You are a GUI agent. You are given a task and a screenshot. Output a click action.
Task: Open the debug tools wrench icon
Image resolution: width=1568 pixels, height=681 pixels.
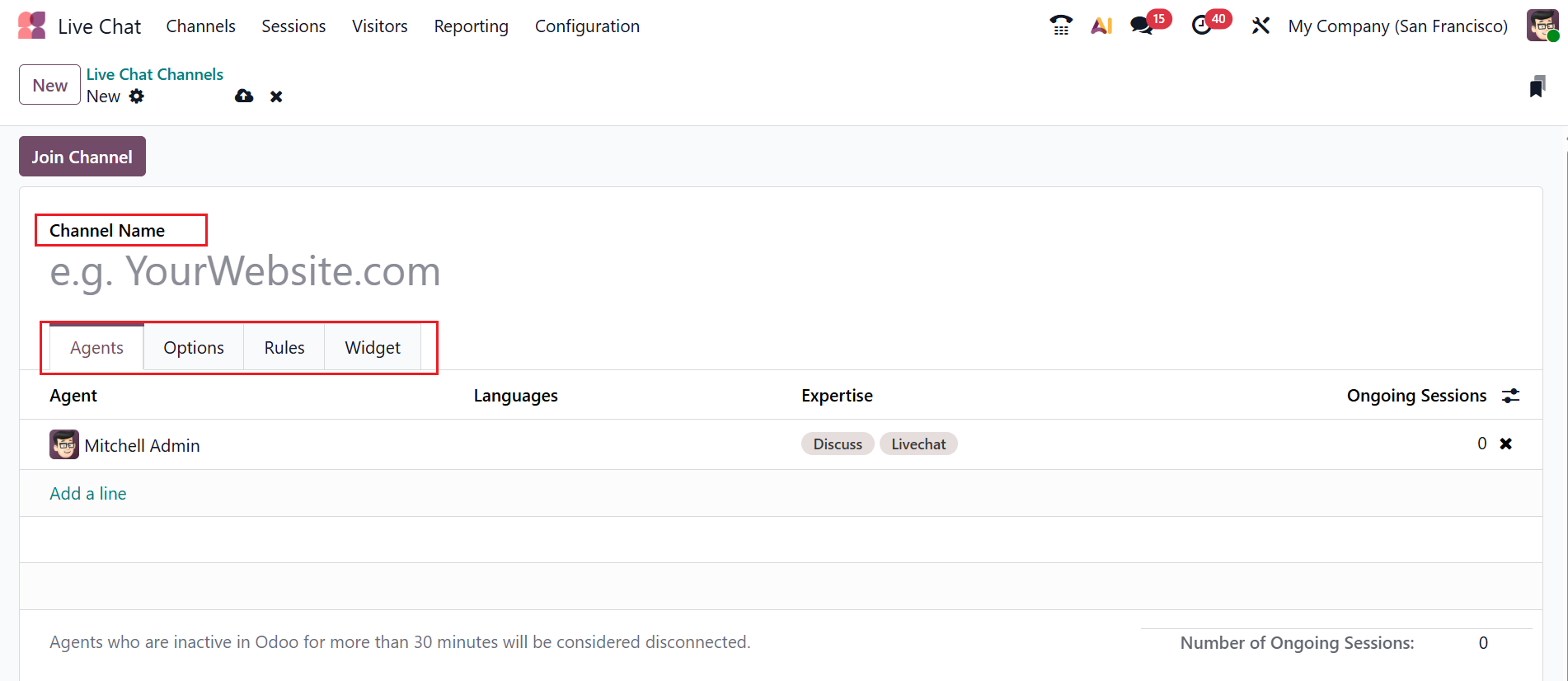[1261, 26]
